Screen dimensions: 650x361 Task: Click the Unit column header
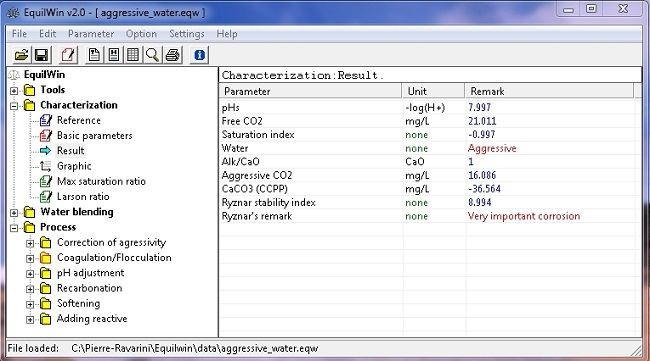(433, 91)
